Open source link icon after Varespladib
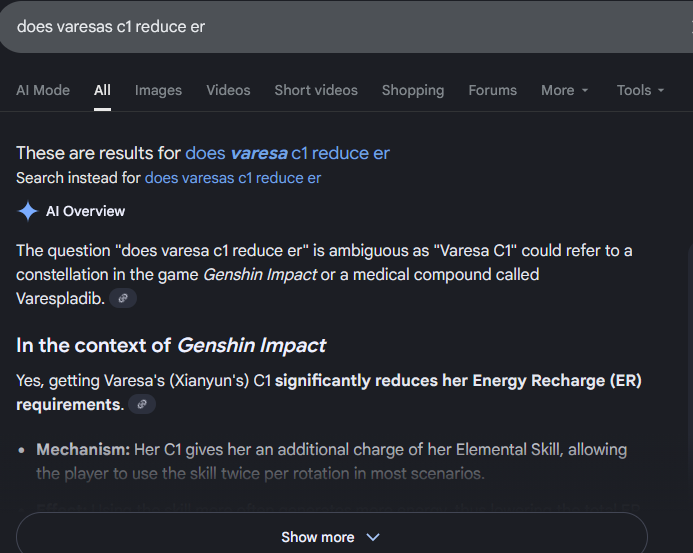 coord(123,298)
